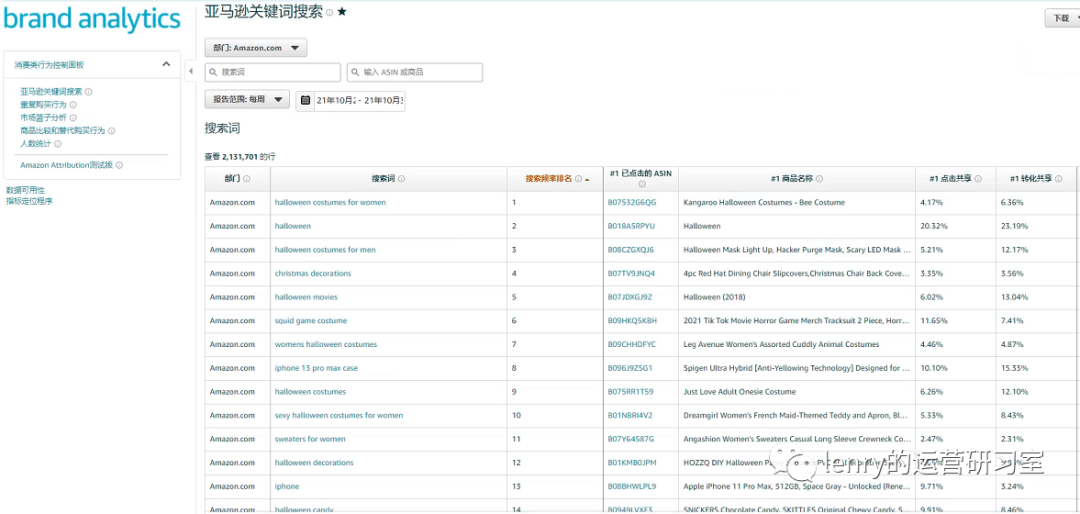Open ASIN link B08BHWLPL9

click(632, 486)
